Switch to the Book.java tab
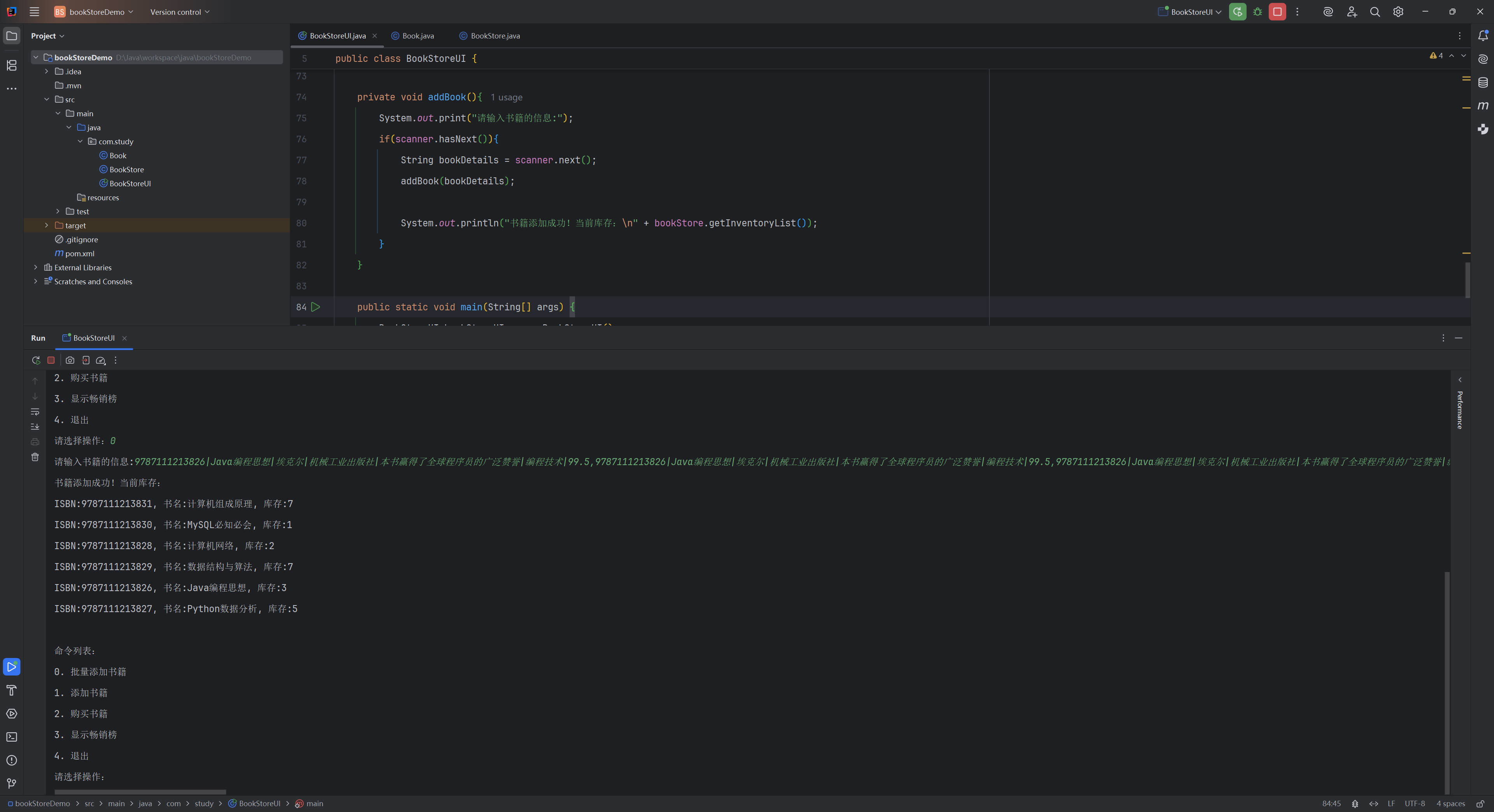 412,36
